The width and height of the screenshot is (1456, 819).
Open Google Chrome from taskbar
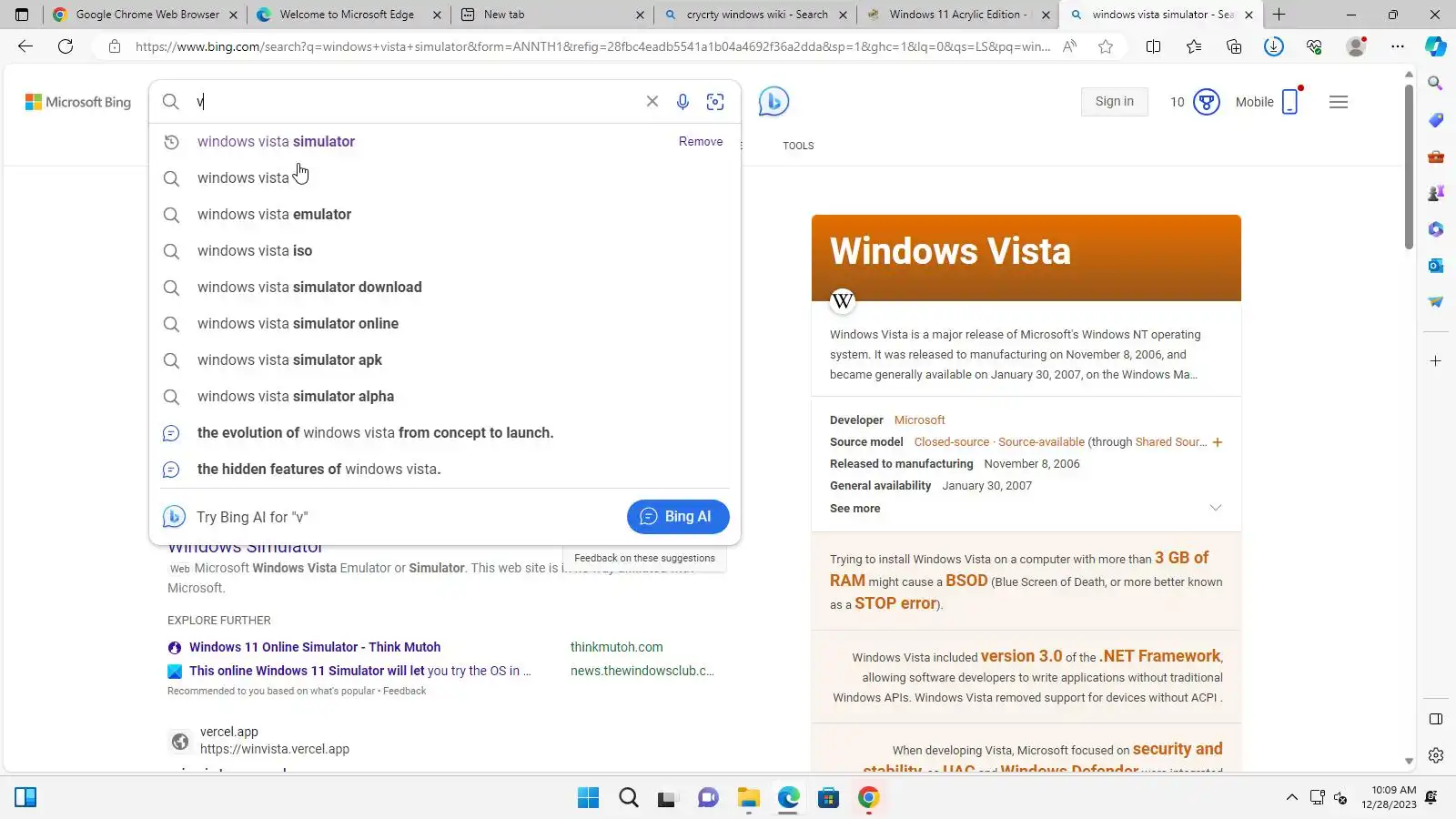point(869,798)
